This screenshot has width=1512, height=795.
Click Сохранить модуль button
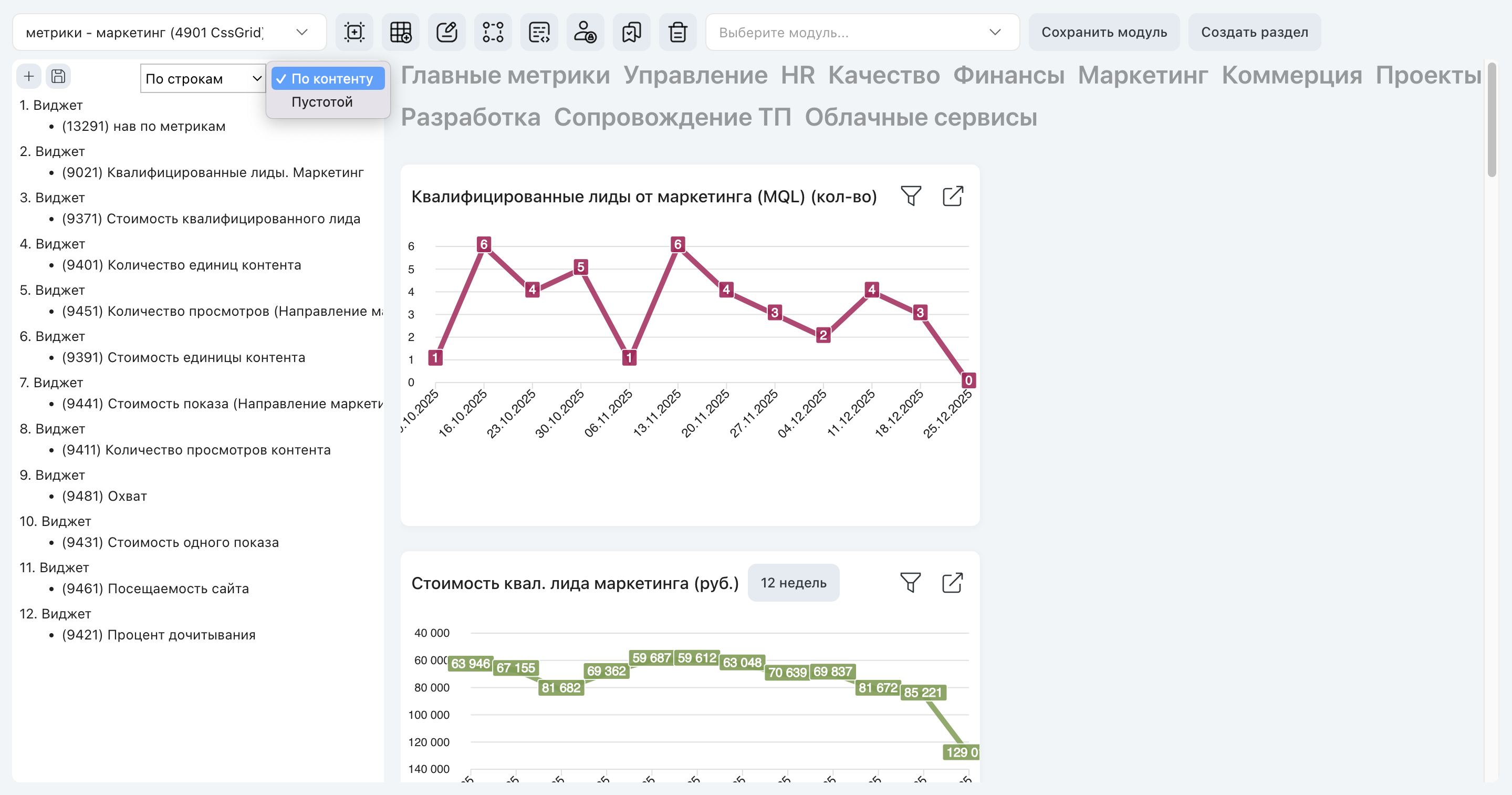(1103, 32)
